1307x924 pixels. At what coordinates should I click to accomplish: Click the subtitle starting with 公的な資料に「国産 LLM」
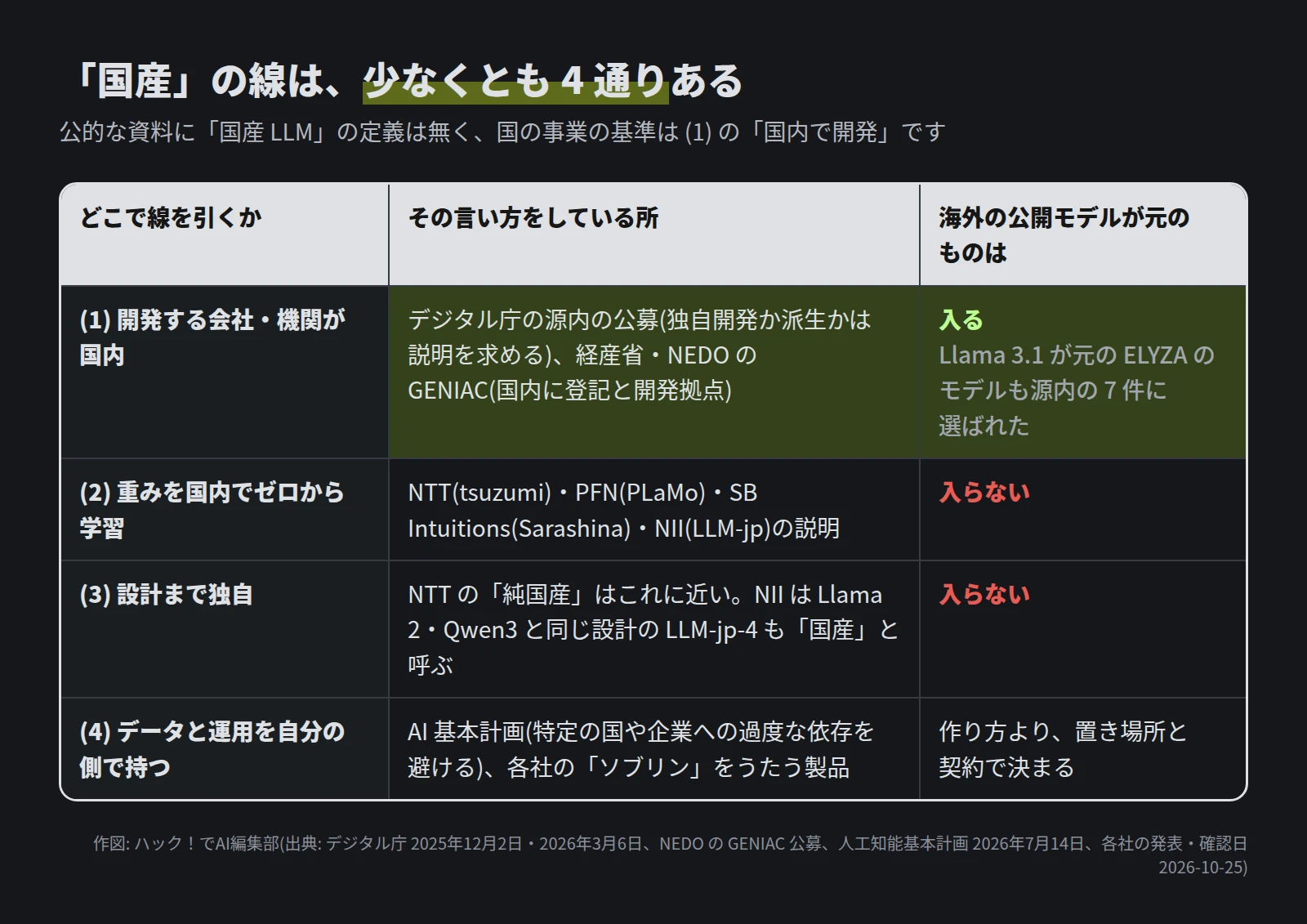tap(502, 132)
